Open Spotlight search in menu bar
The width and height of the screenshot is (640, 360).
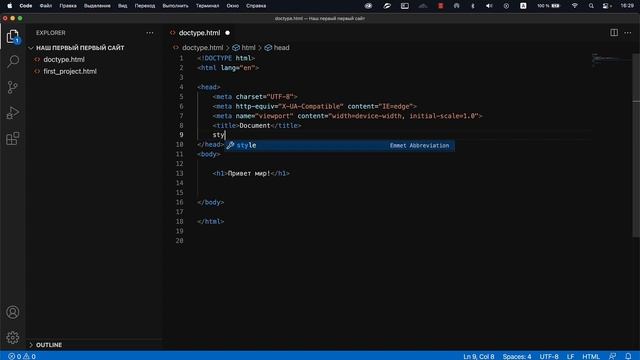[591, 6]
